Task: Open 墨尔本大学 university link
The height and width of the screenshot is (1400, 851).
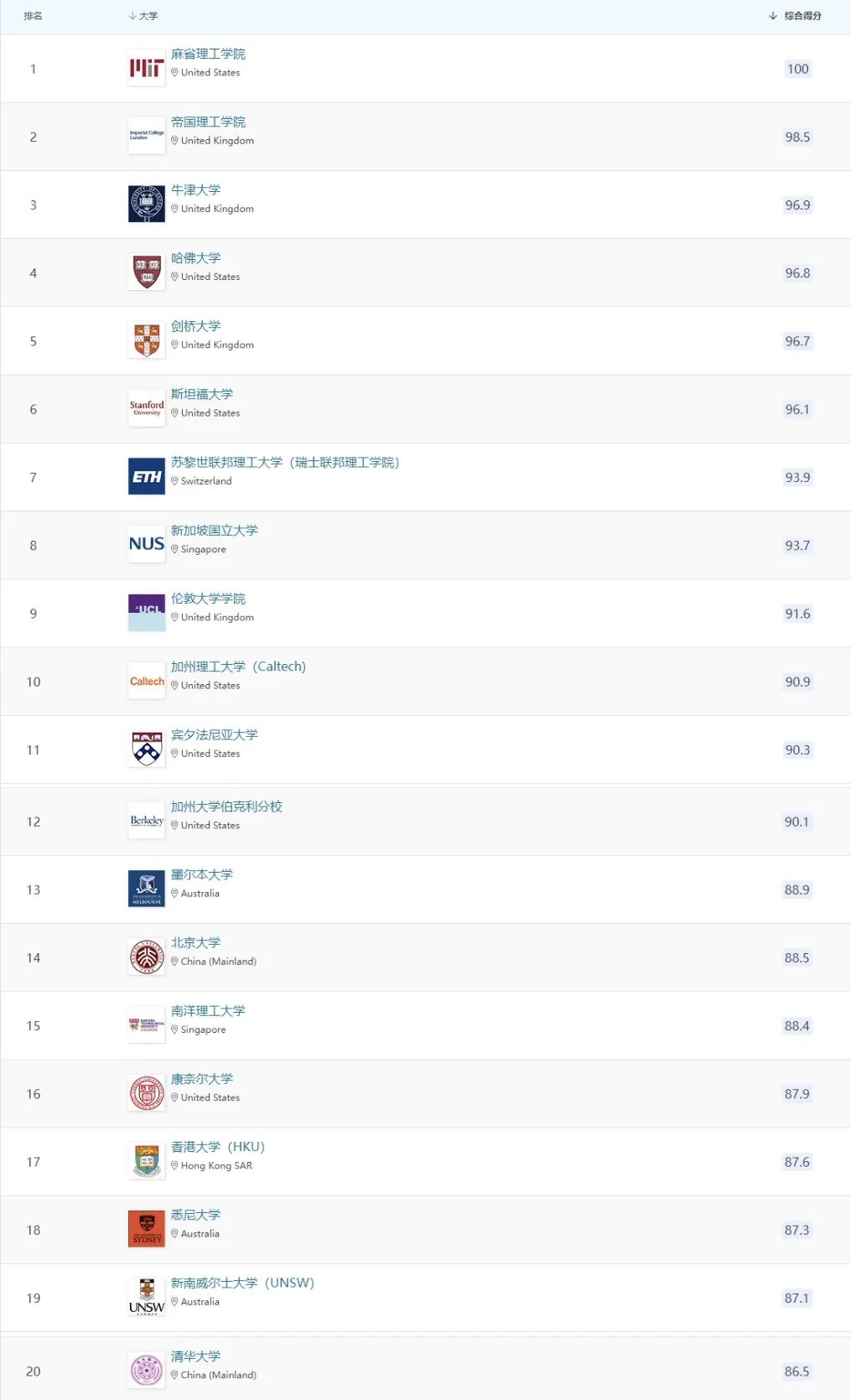Action: click(202, 874)
